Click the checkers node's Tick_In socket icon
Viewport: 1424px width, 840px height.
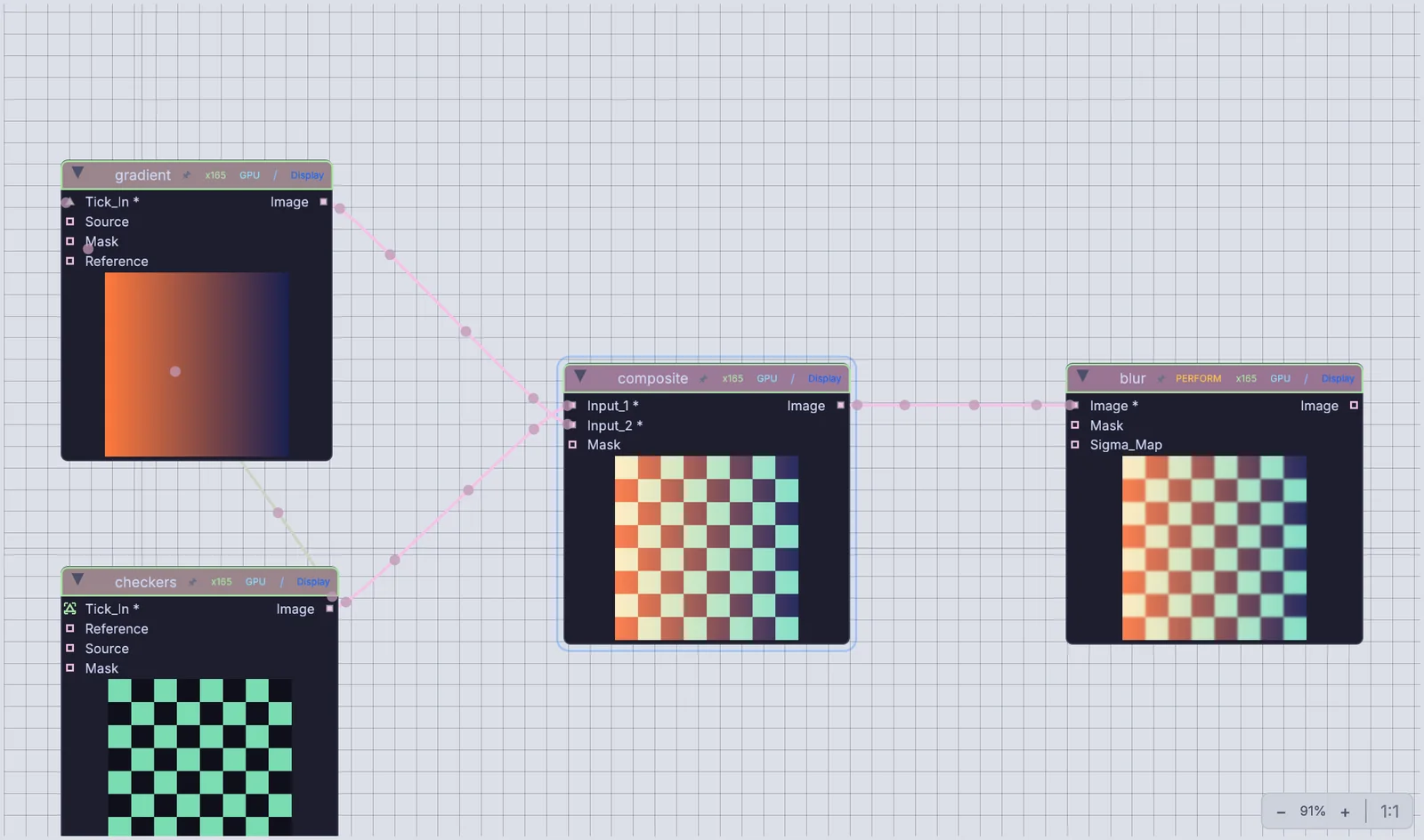click(x=70, y=609)
